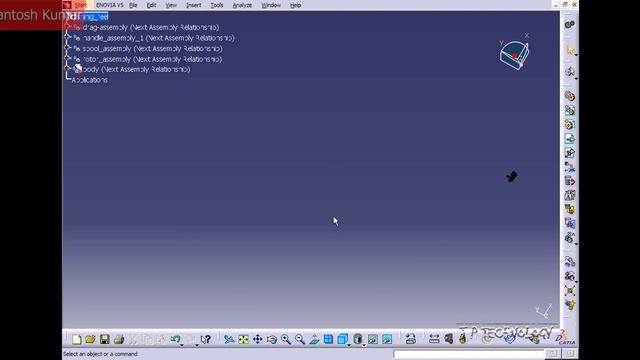The width and height of the screenshot is (640, 360).
Task: Open the Measure Item tool
Action: (449, 339)
